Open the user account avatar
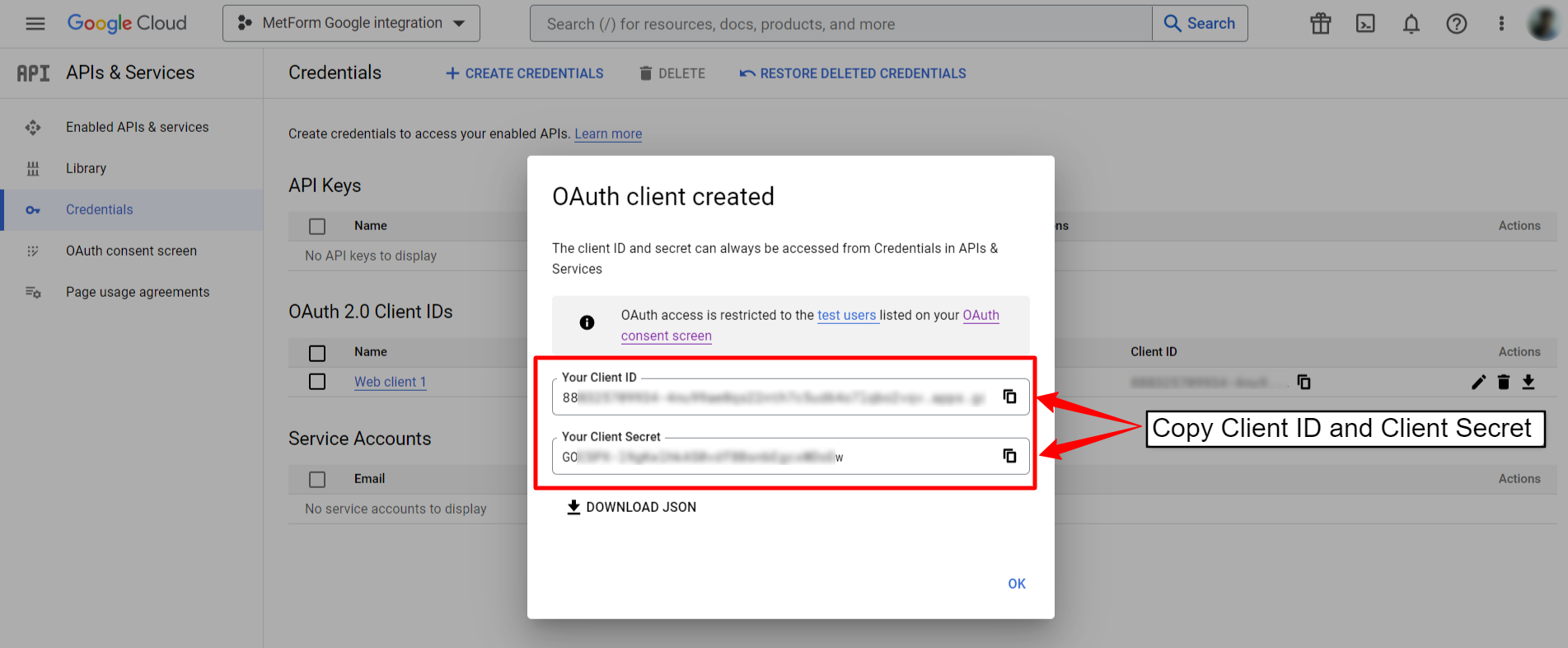This screenshot has width=1568, height=648. click(1543, 24)
